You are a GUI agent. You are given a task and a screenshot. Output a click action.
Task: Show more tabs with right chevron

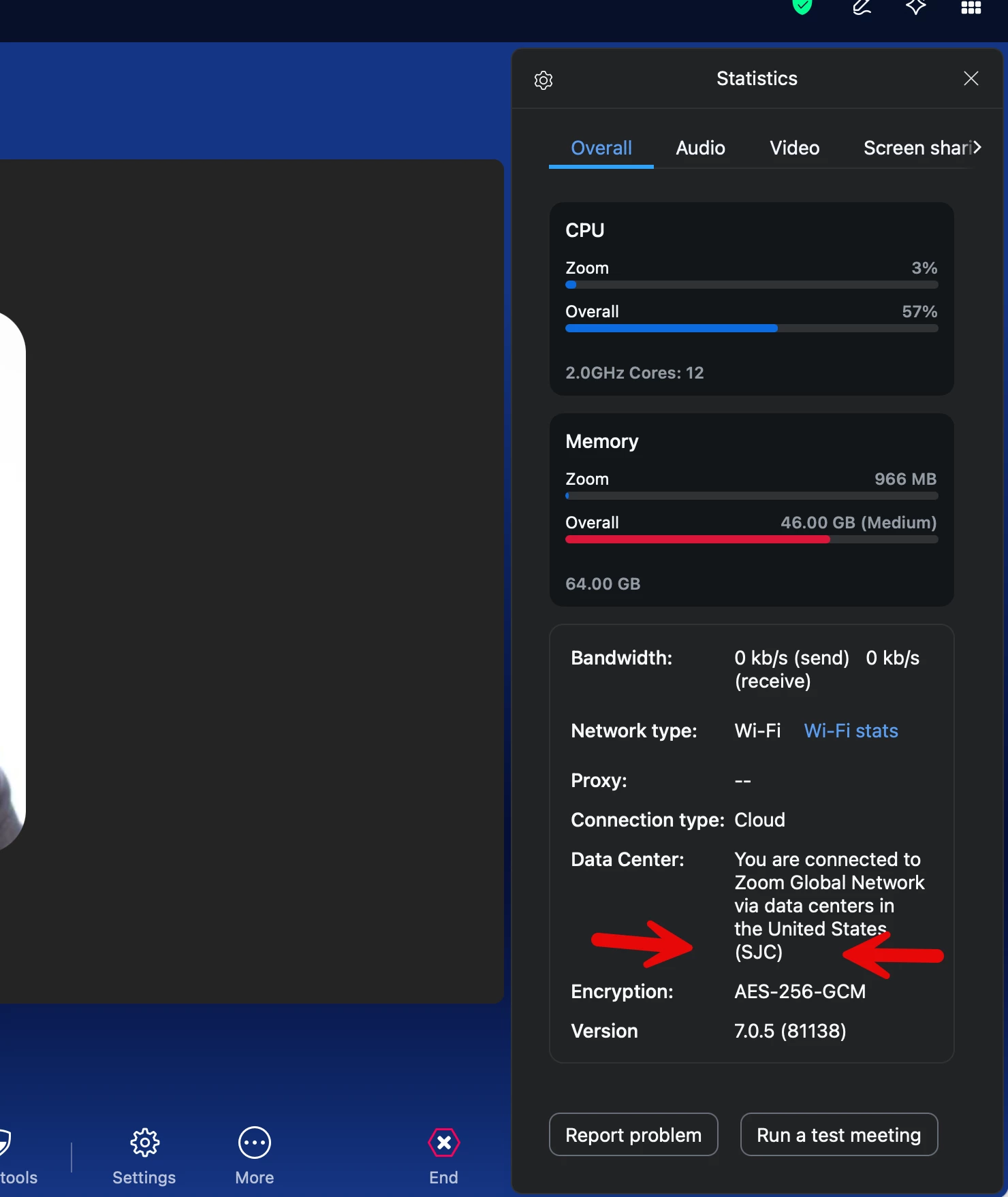click(x=977, y=148)
